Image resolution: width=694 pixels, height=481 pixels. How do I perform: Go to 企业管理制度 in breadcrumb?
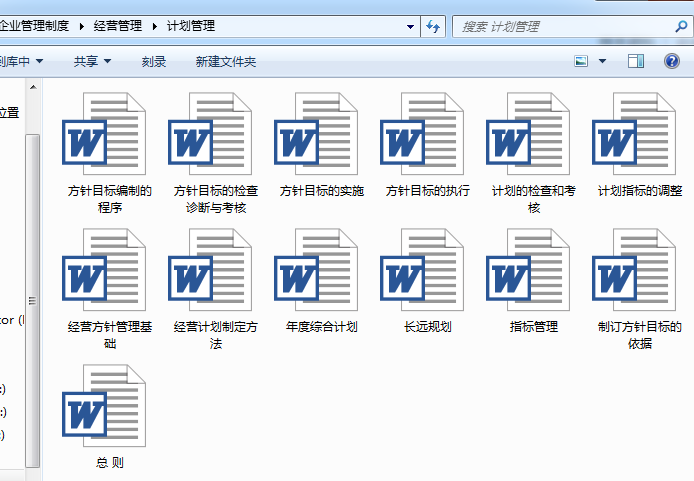(35, 26)
